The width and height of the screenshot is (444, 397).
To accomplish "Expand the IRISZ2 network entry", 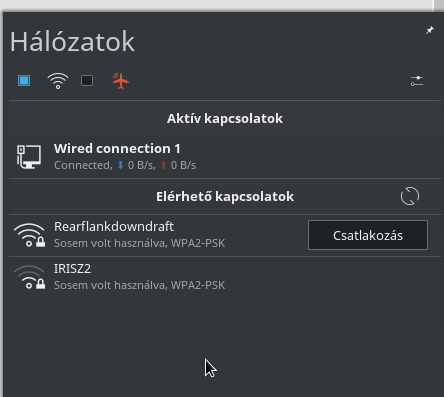I will 225,277.
